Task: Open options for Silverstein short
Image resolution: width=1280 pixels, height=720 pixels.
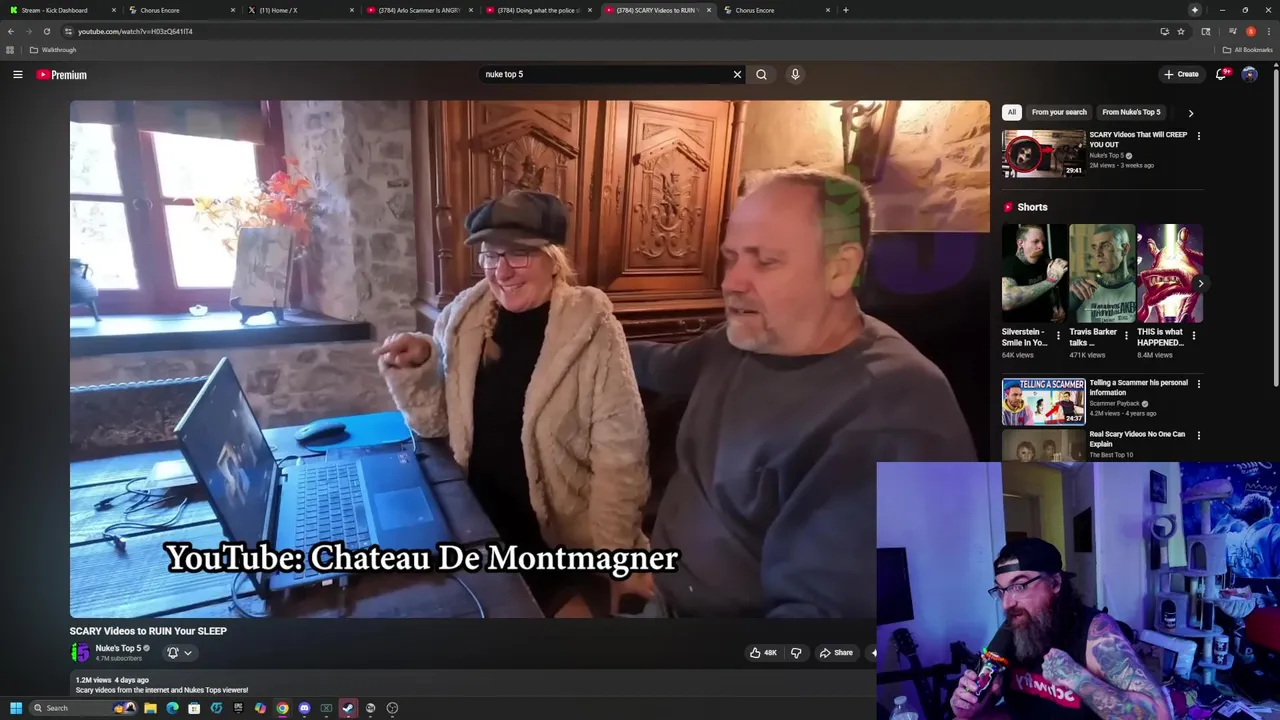Action: [1058, 336]
